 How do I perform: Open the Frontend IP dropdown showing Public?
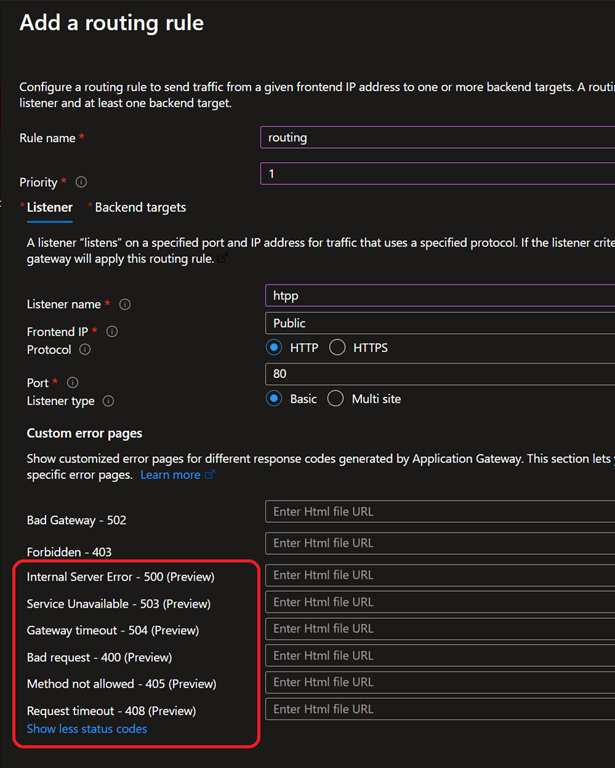[440, 323]
